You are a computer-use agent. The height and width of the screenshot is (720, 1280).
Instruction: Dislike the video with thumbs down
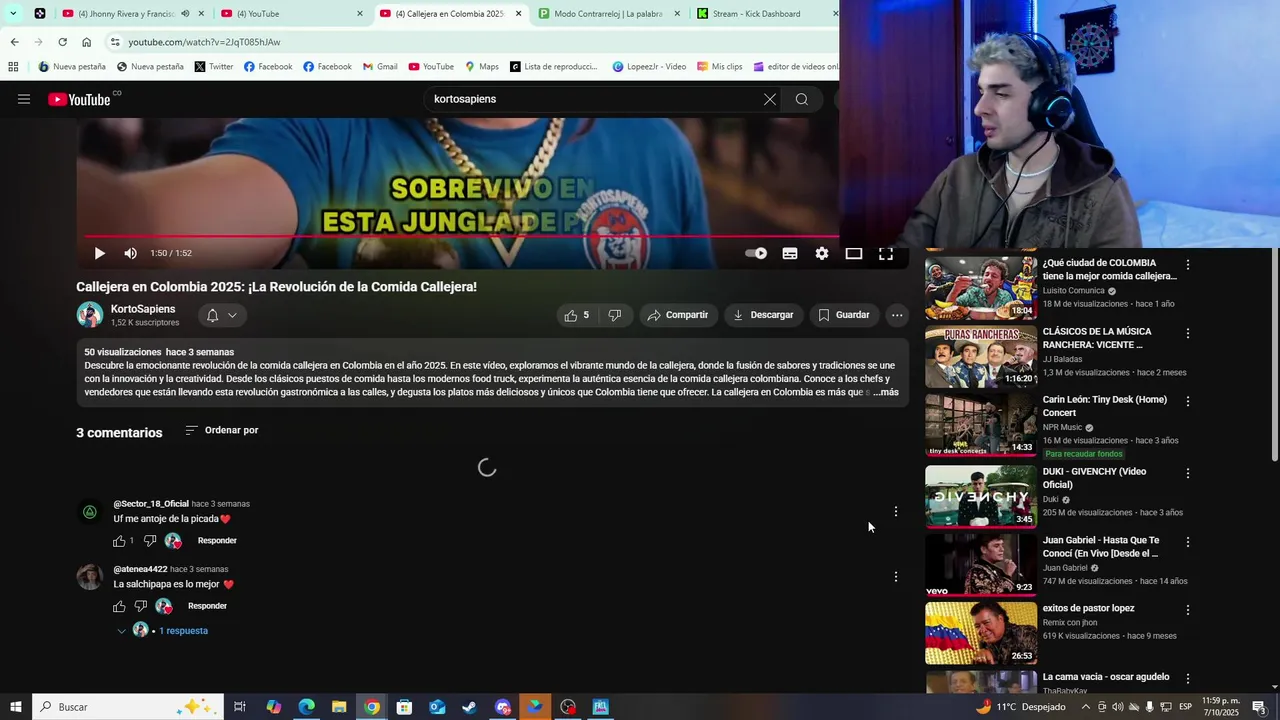pos(615,315)
